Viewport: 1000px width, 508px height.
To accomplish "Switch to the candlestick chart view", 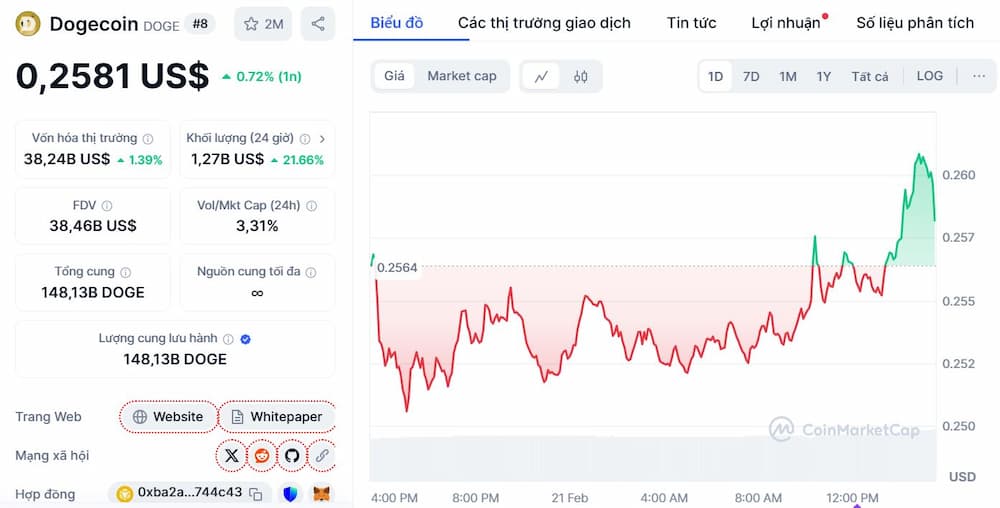I will coord(580,76).
